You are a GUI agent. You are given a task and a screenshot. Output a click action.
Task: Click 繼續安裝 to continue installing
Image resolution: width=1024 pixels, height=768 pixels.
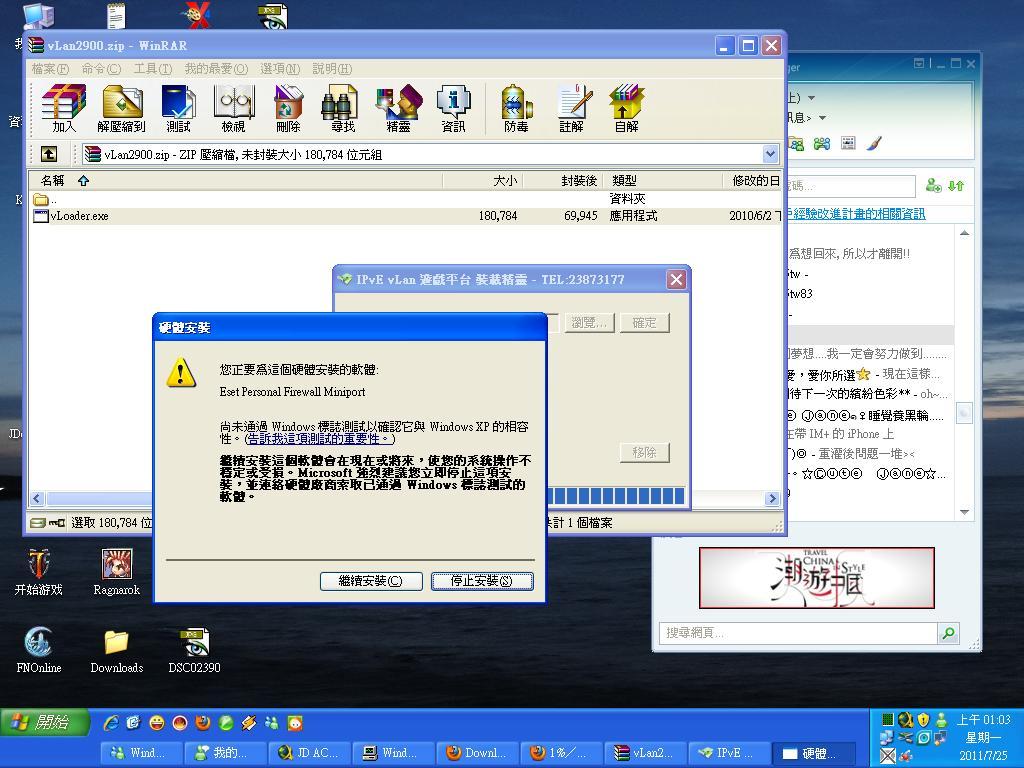(371, 581)
